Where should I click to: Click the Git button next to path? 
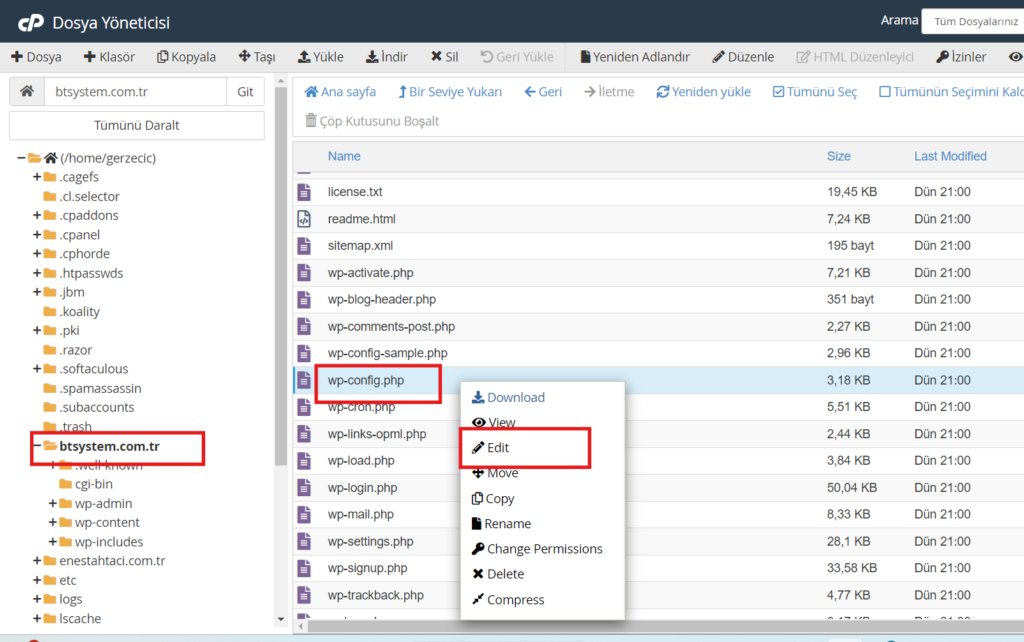[x=246, y=91]
